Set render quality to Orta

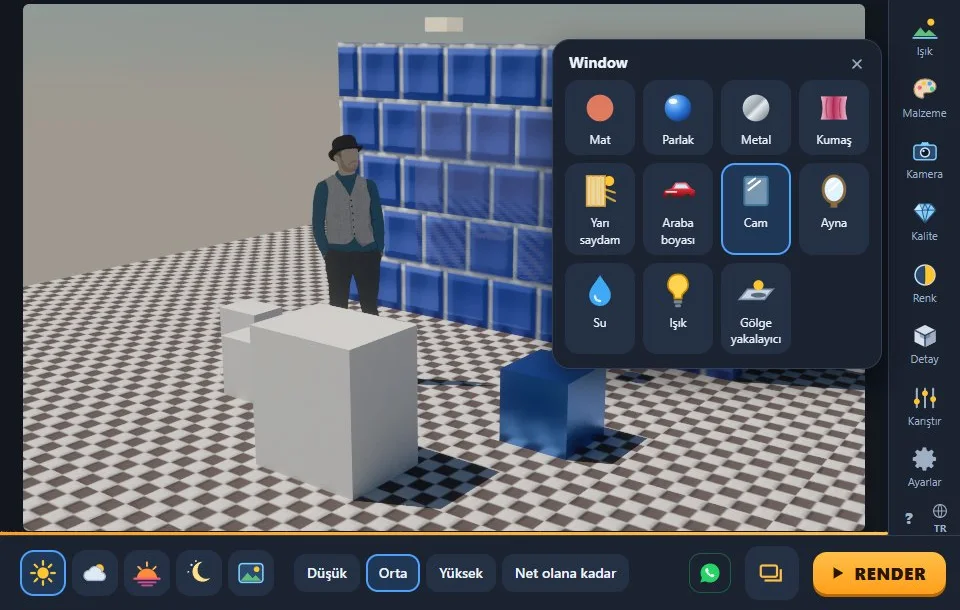[x=392, y=573]
